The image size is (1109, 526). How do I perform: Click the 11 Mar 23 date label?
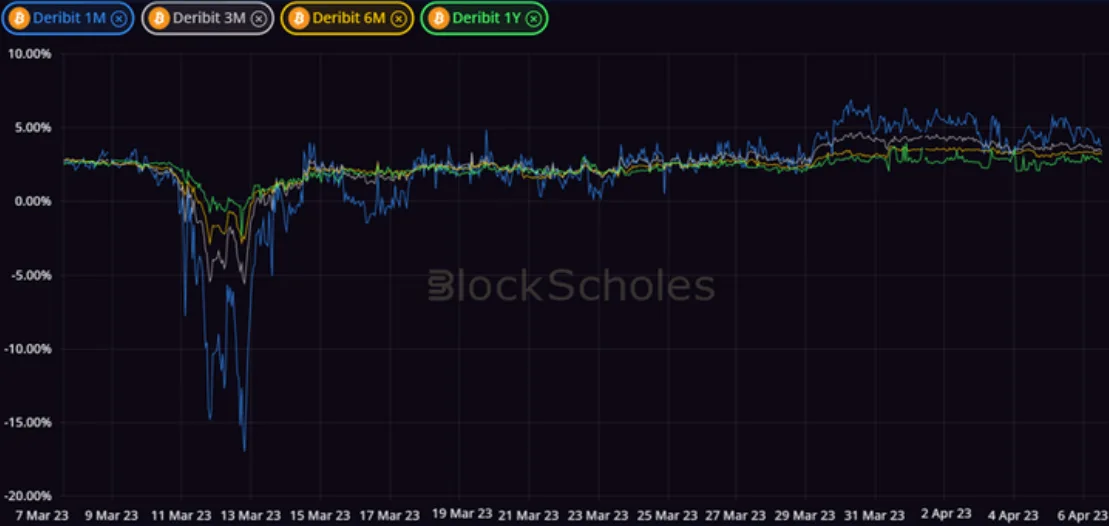pos(179,515)
